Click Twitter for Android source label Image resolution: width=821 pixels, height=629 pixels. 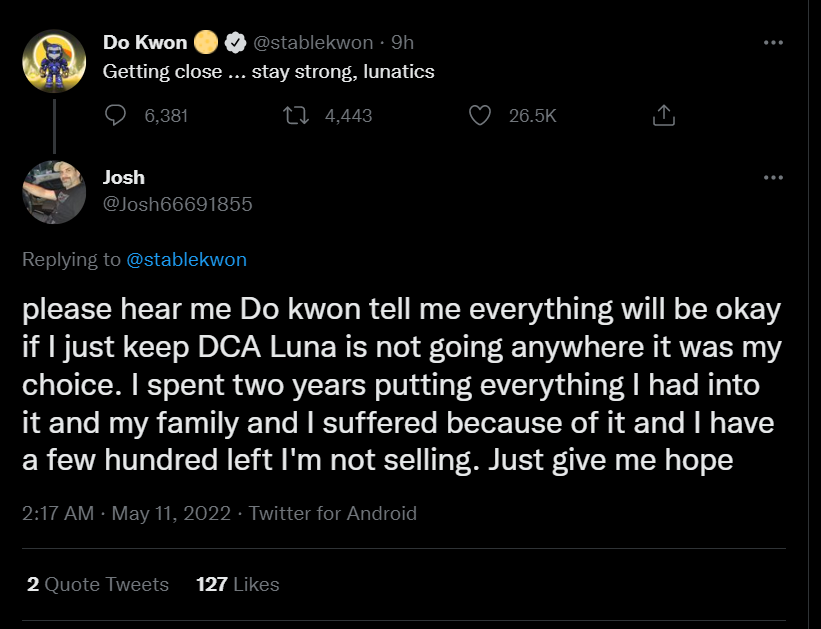332,514
